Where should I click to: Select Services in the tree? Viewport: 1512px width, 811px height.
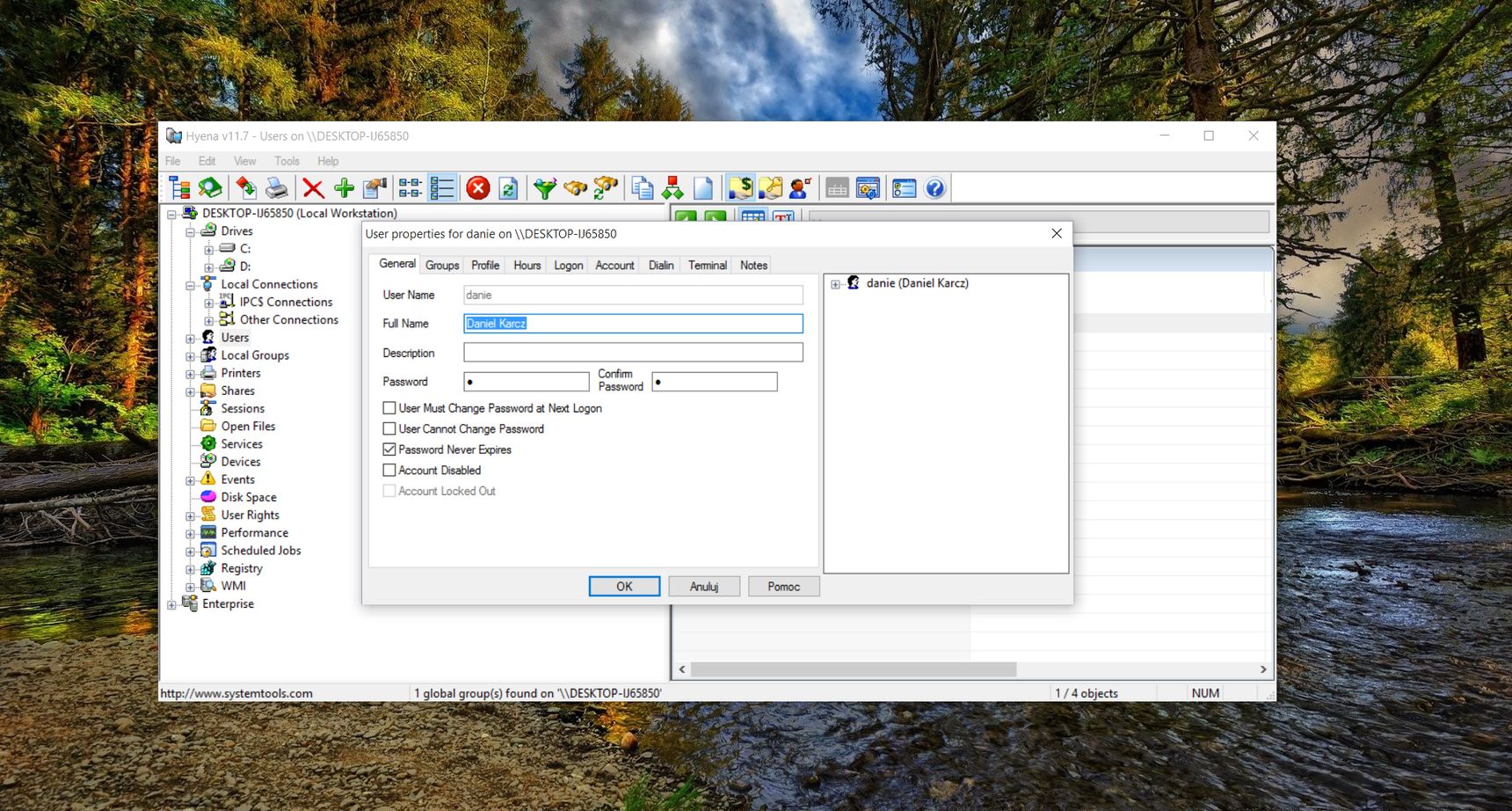(242, 444)
